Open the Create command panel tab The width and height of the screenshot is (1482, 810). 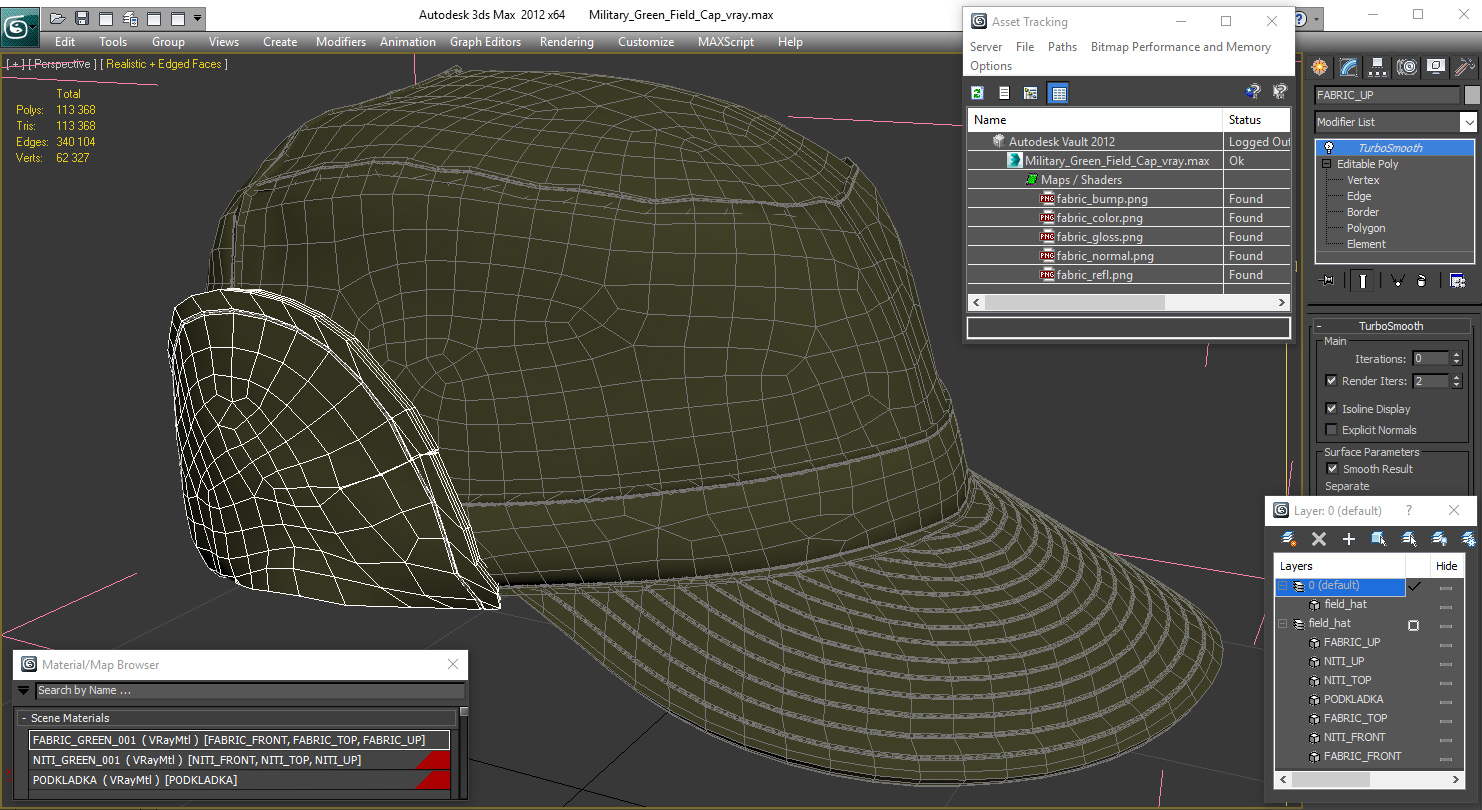pyautogui.click(x=1320, y=67)
